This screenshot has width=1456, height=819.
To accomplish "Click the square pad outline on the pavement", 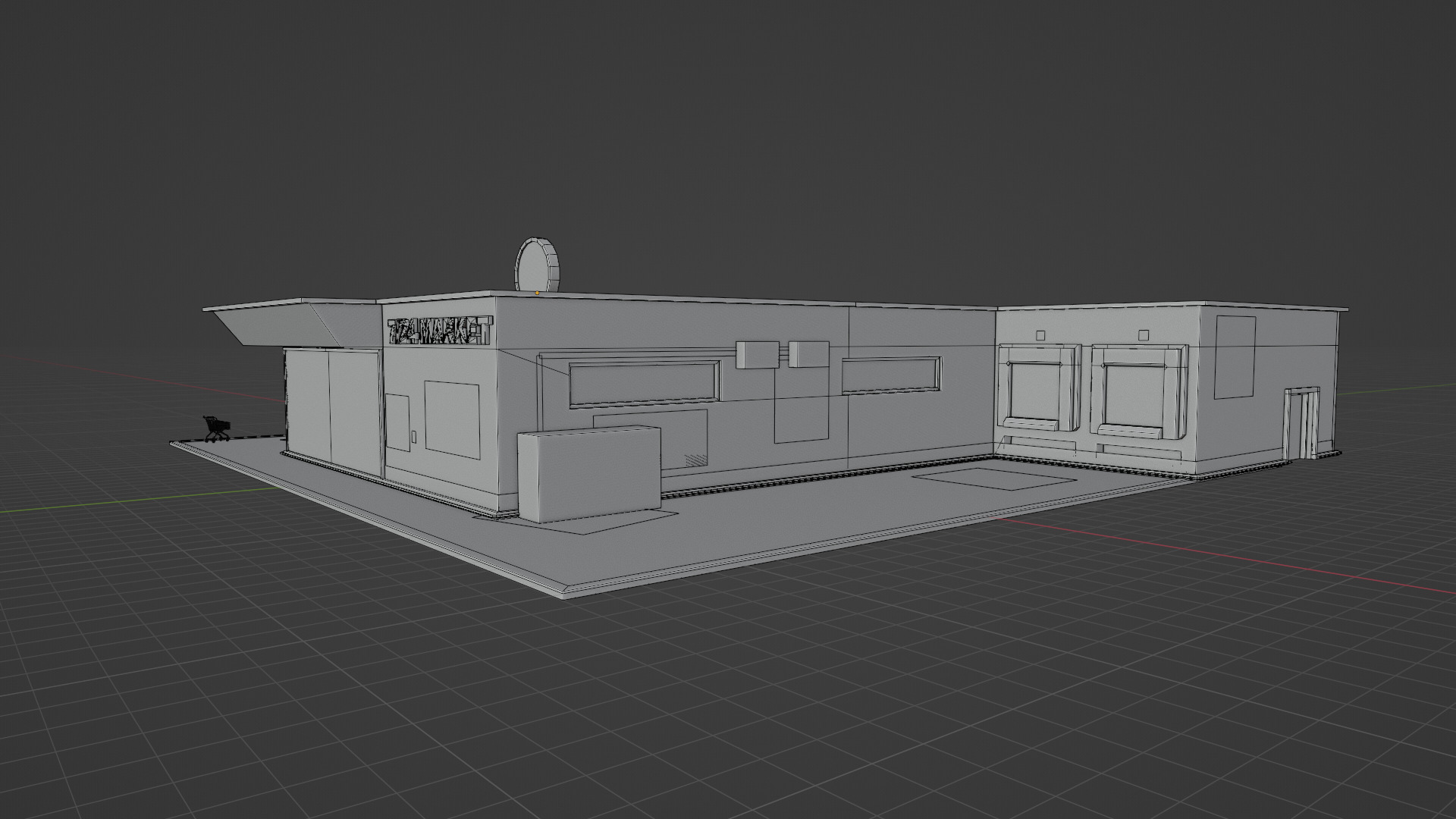I will coord(994,479).
